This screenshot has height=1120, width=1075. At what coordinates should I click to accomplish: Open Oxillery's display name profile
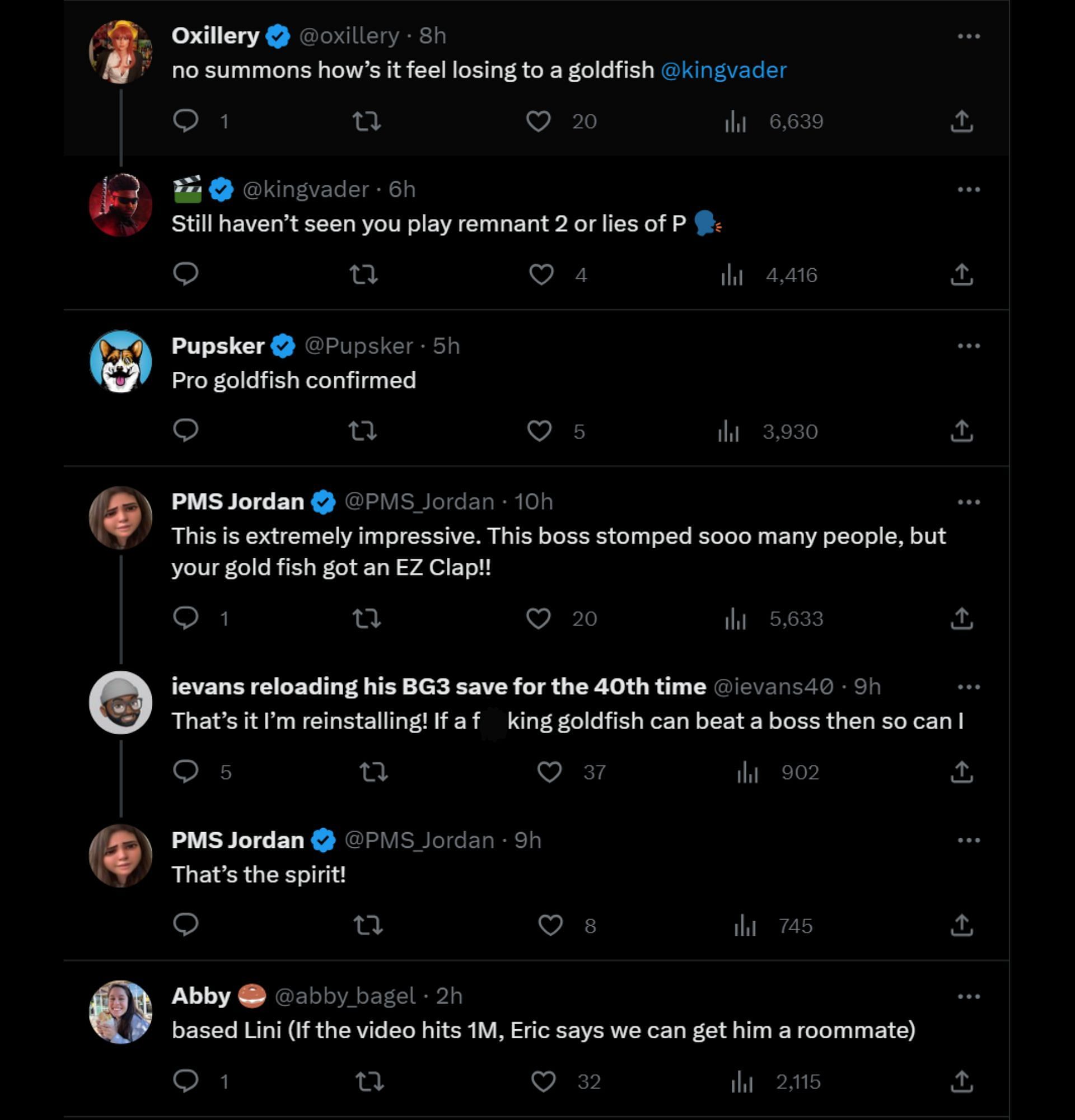pos(216,36)
